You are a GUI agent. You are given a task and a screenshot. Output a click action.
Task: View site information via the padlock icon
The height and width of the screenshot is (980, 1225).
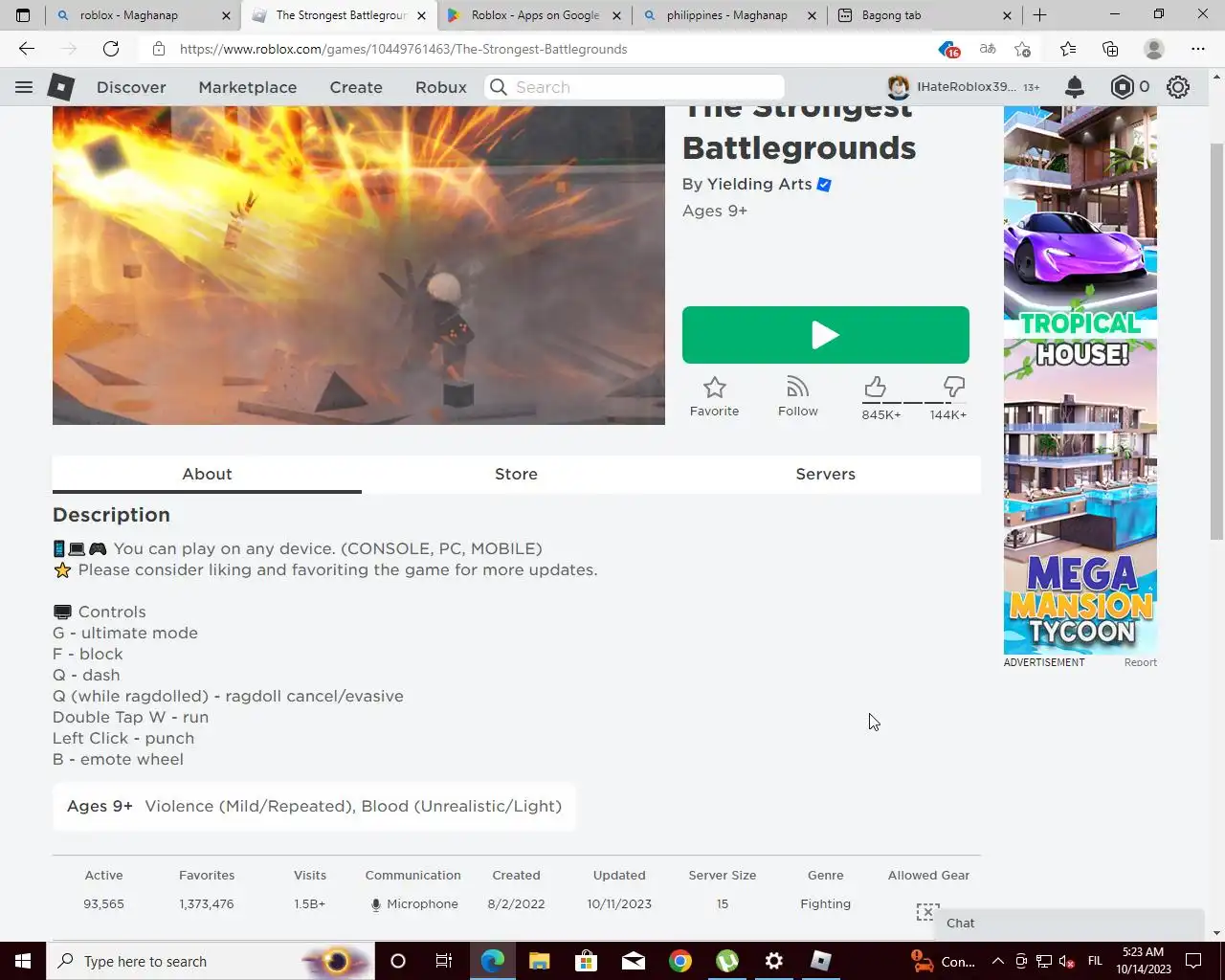pos(159,49)
